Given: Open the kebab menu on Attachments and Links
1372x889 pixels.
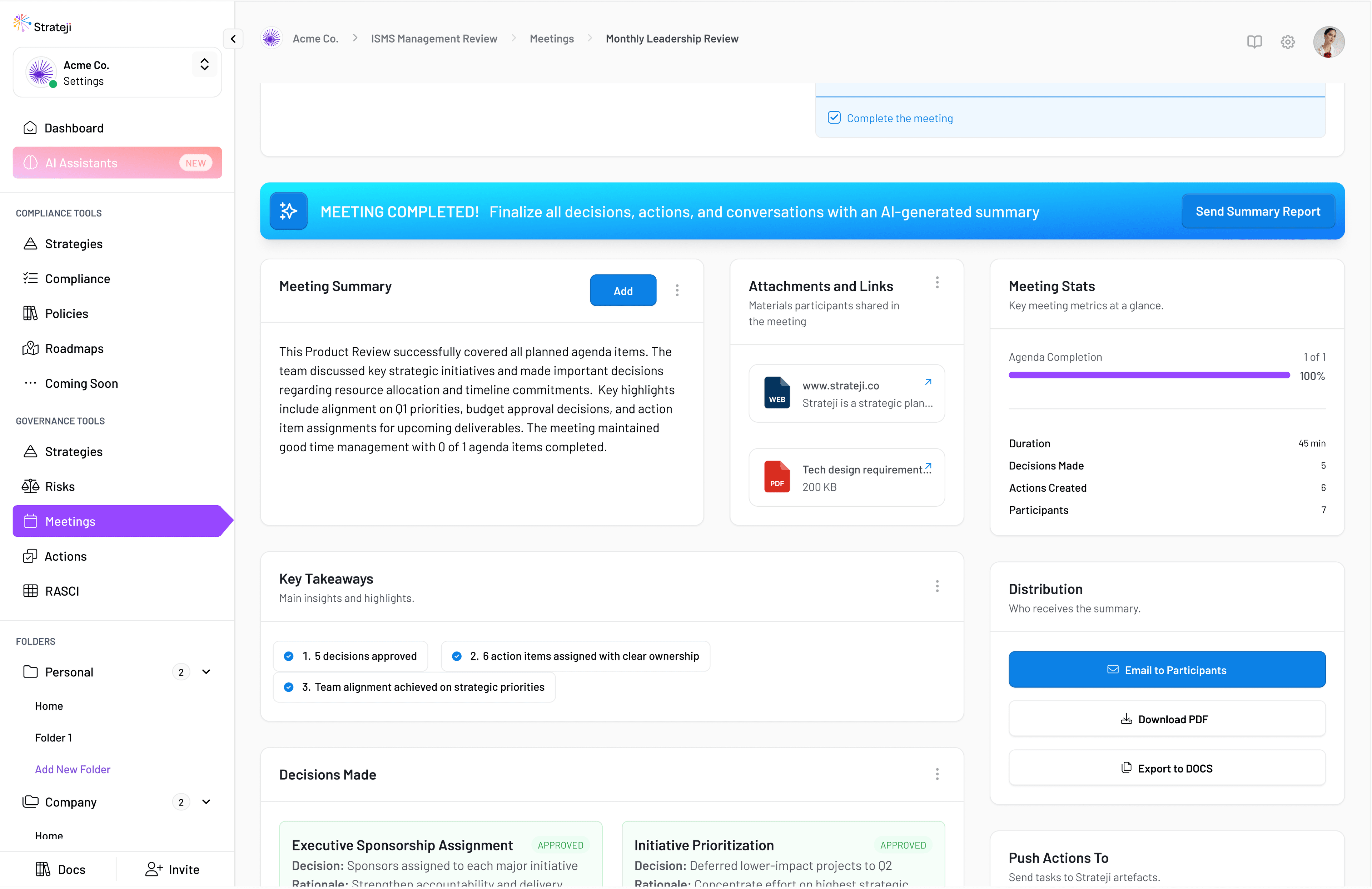Looking at the screenshot, I should pyautogui.click(x=937, y=283).
